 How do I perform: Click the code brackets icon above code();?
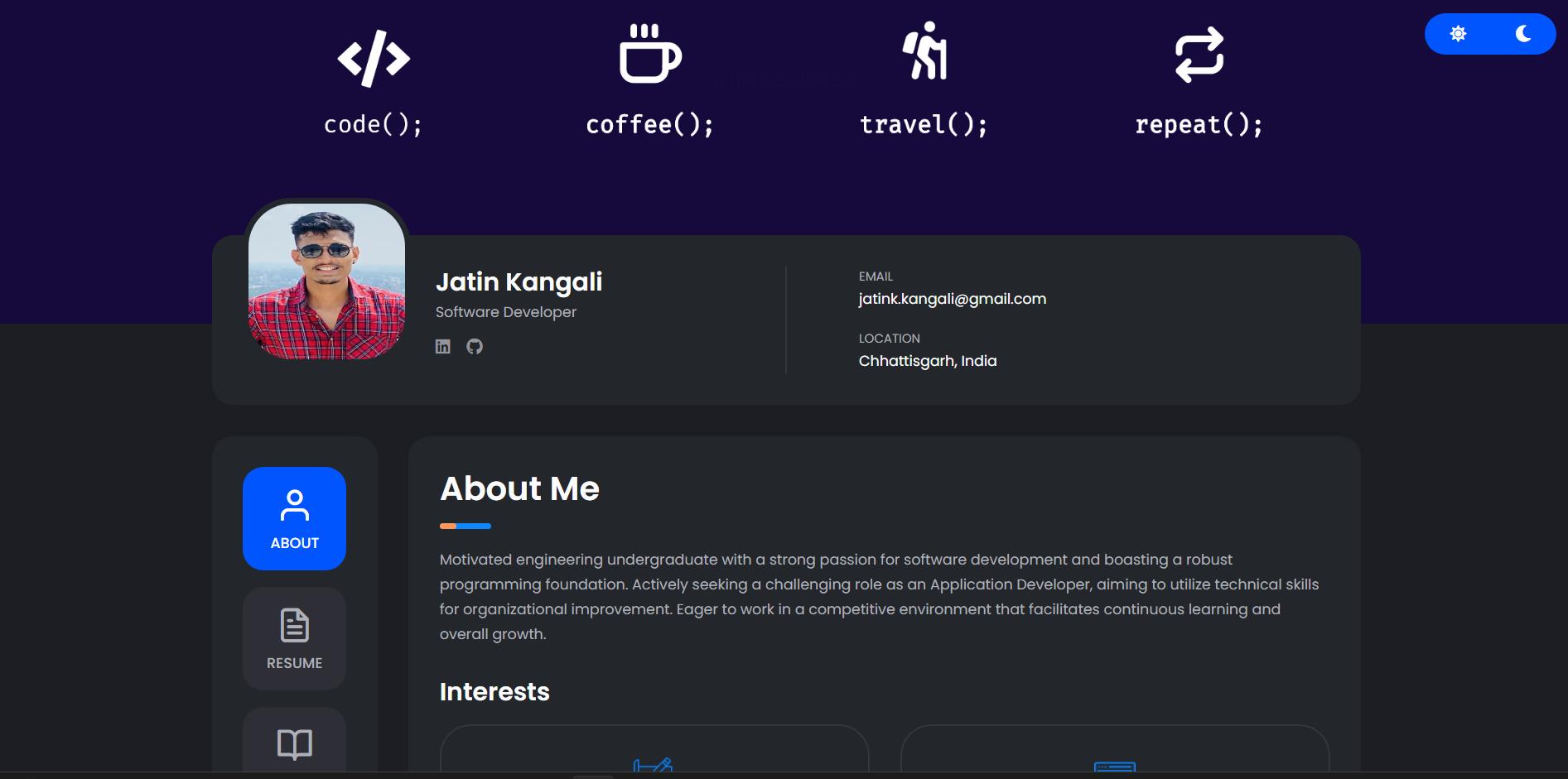click(374, 58)
